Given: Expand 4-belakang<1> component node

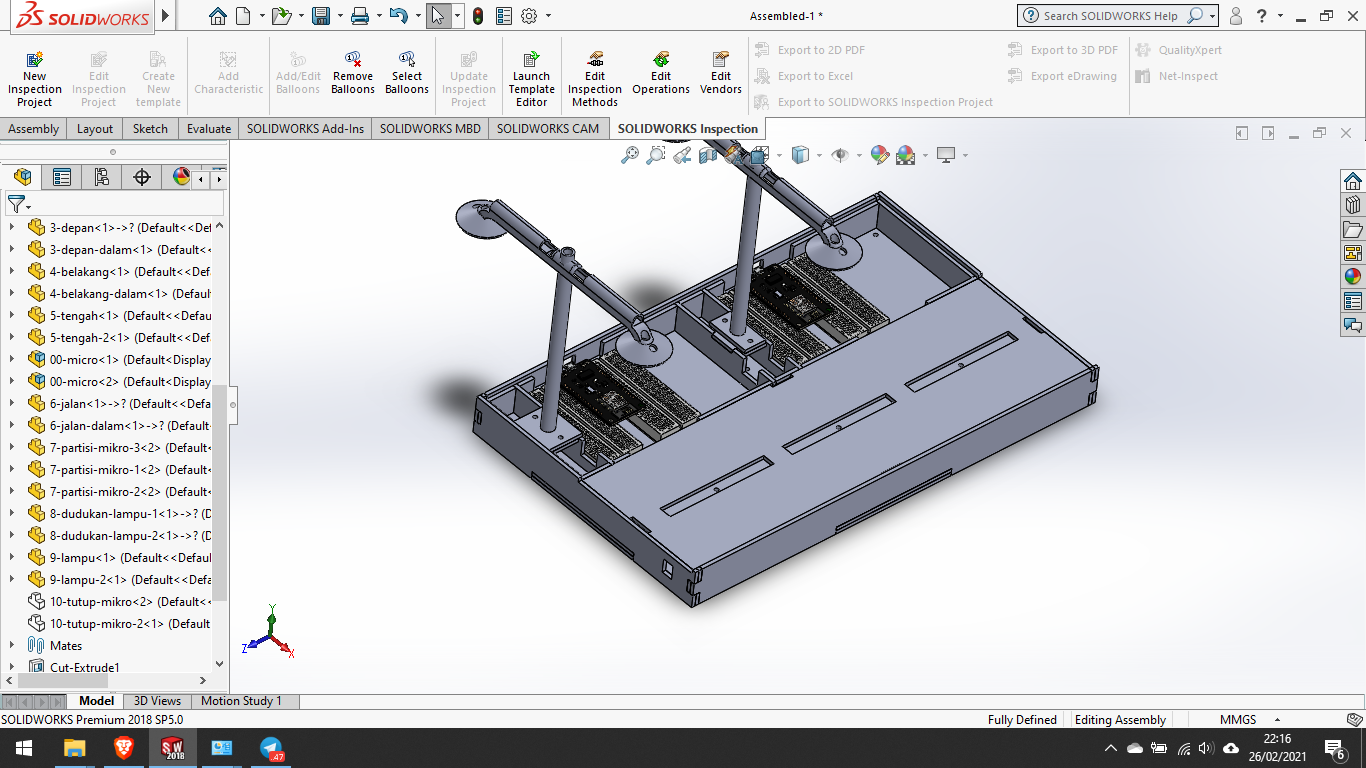Looking at the screenshot, I should (x=12, y=271).
